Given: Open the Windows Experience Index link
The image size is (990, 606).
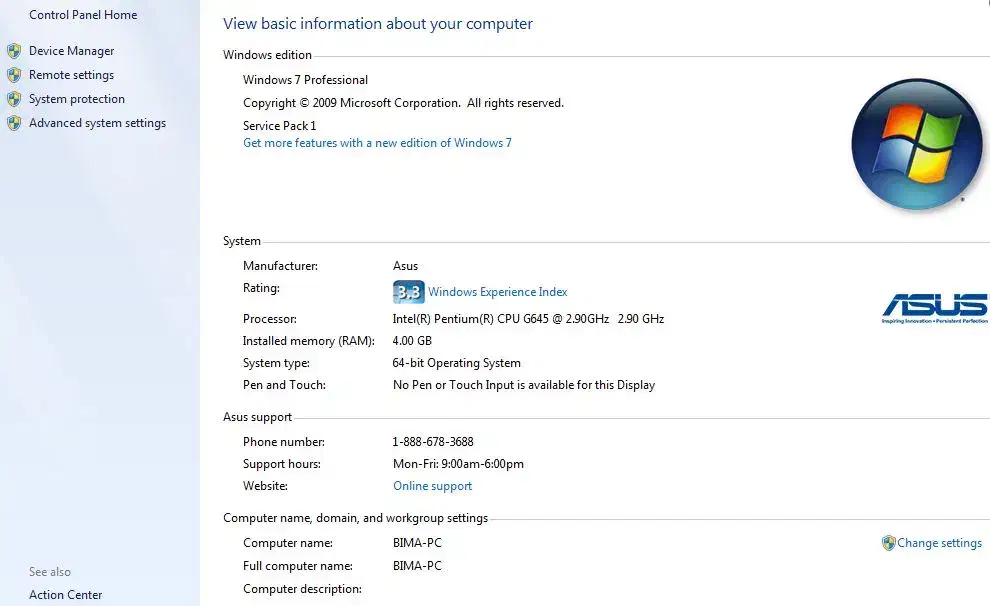Looking at the screenshot, I should [x=497, y=292].
